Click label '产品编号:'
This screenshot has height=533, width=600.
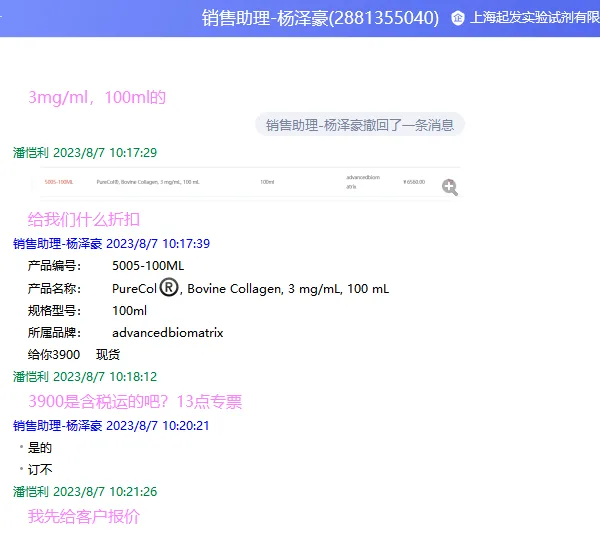54,266
